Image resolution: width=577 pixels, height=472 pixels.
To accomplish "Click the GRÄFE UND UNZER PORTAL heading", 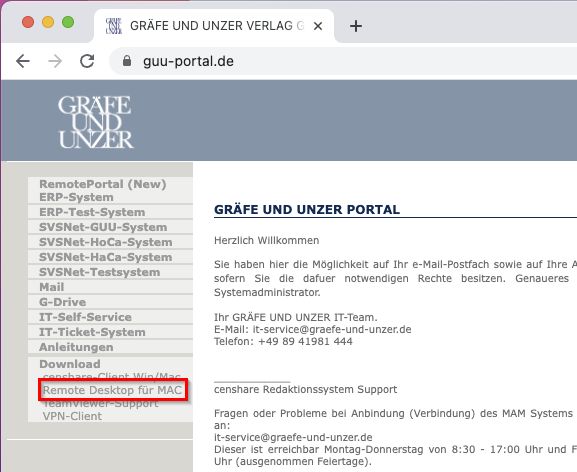I will [x=307, y=210].
